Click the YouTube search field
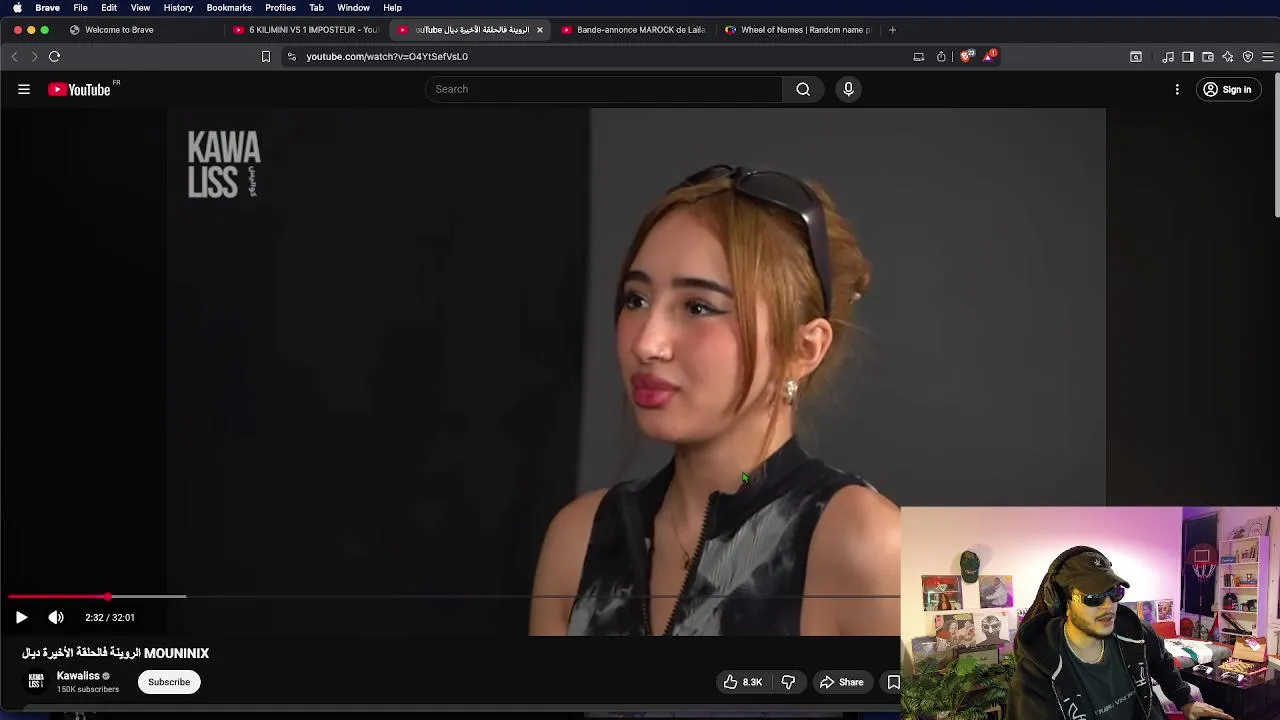The height and width of the screenshot is (720, 1280). pyautogui.click(x=604, y=89)
